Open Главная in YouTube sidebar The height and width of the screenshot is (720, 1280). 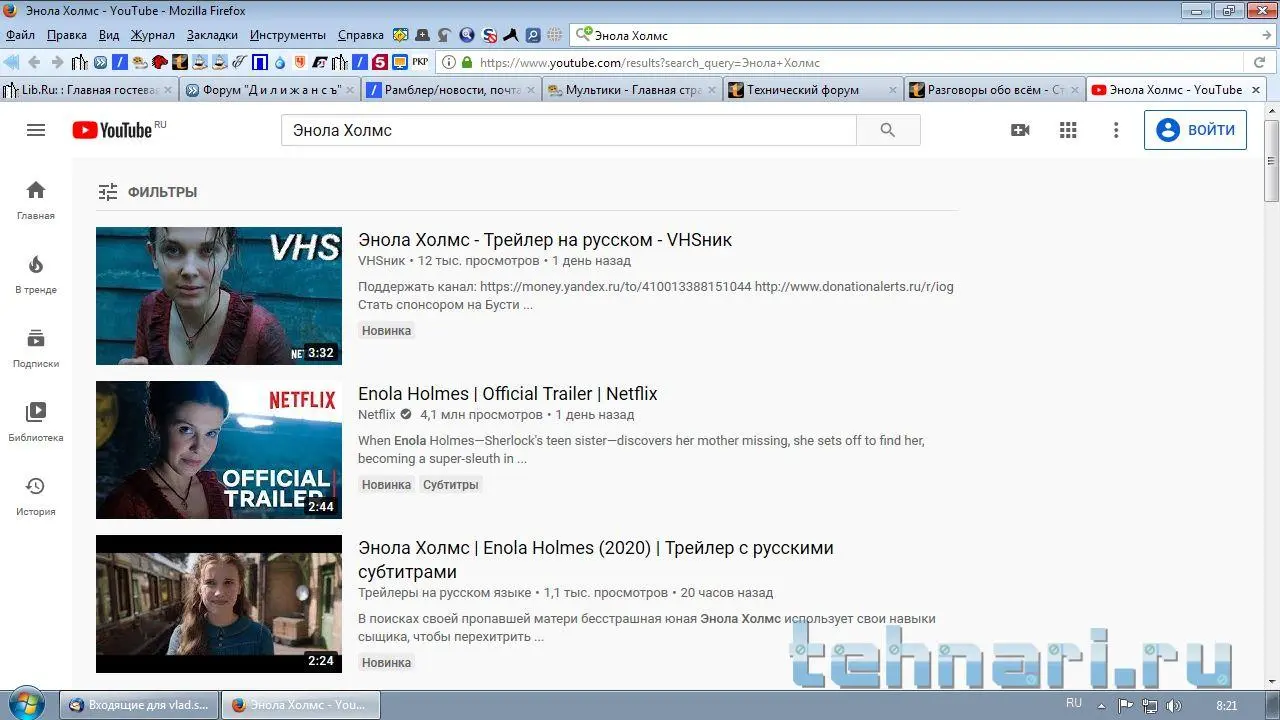pyautogui.click(x=36, y=200)
